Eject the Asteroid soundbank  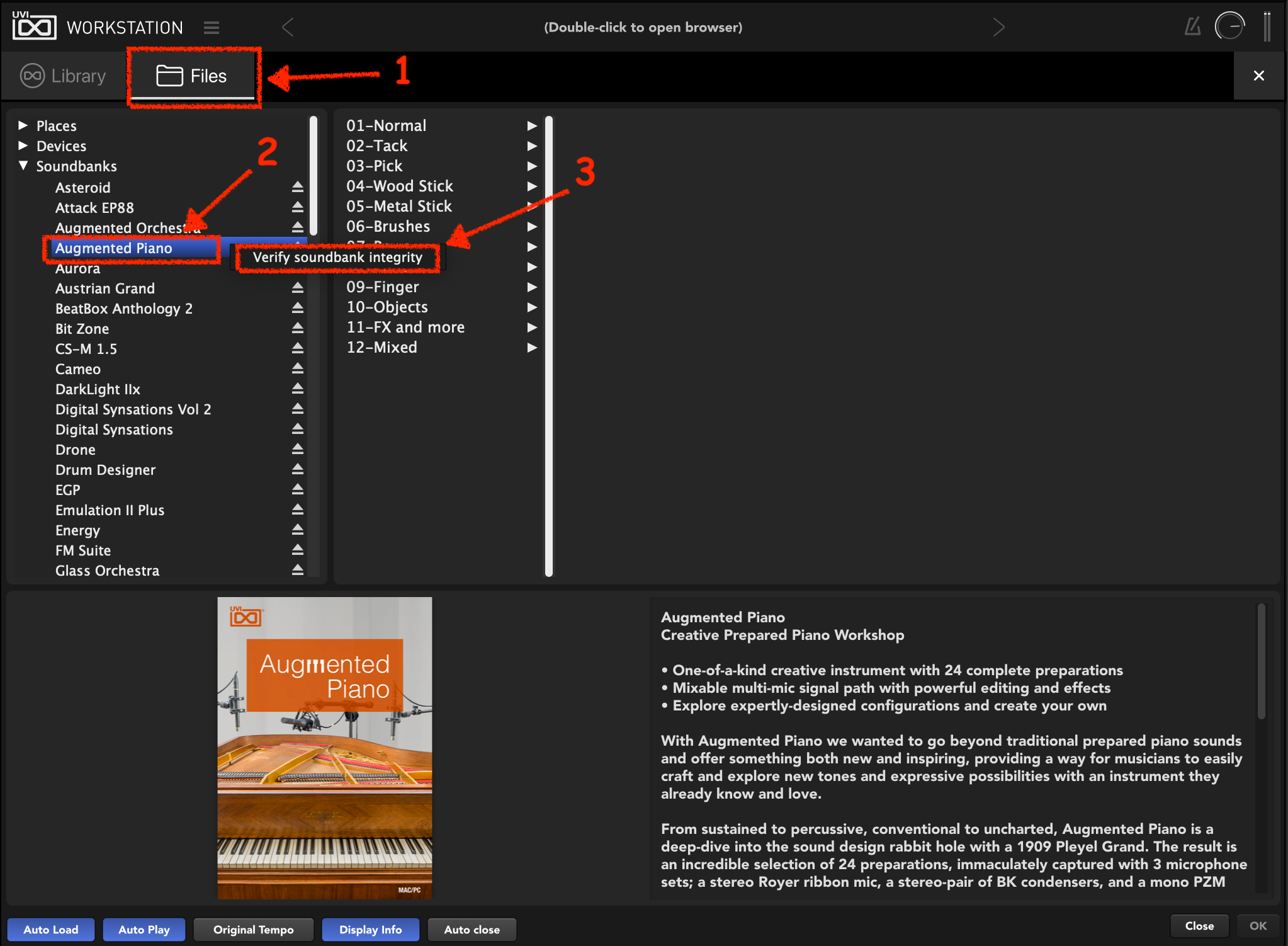coord(298,187)
